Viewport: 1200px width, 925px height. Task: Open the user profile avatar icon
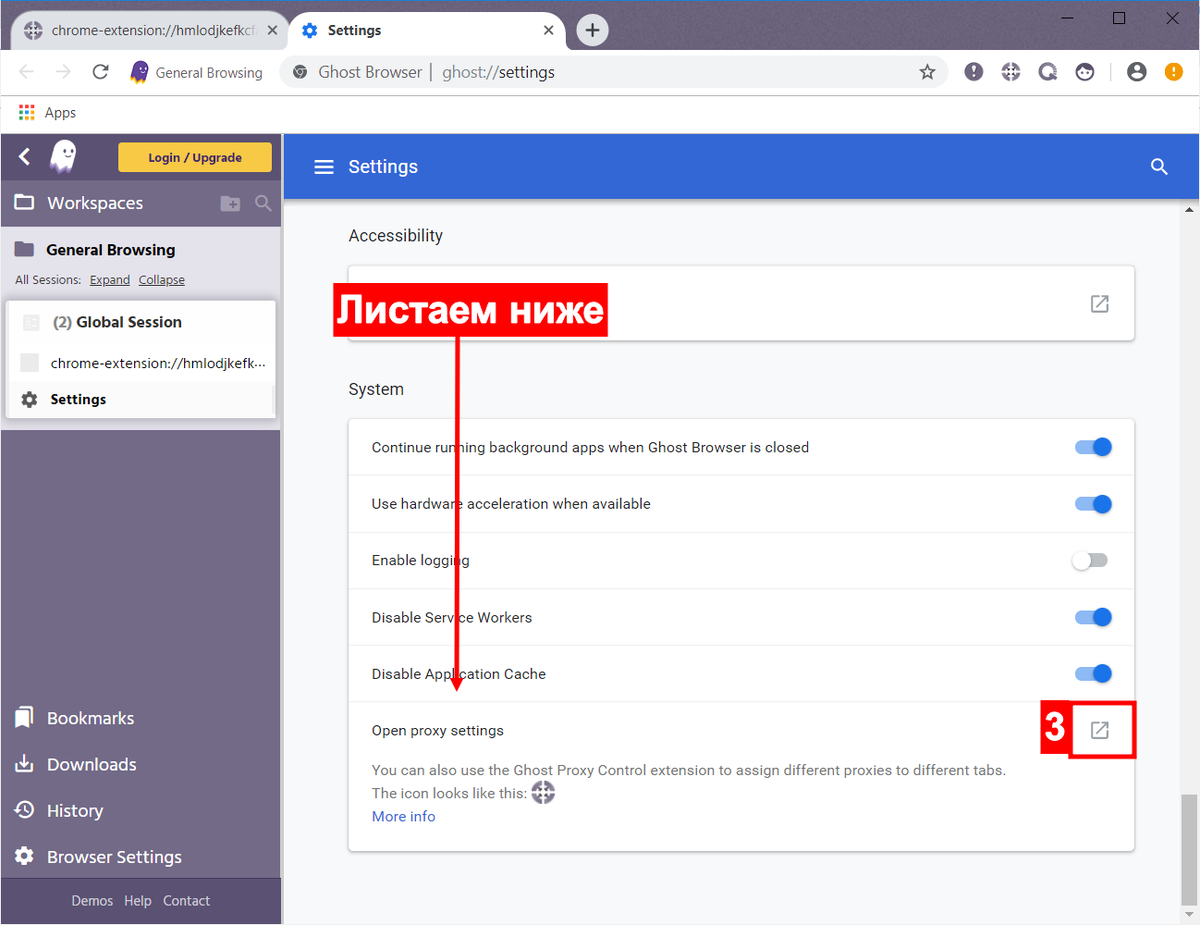1136,72
